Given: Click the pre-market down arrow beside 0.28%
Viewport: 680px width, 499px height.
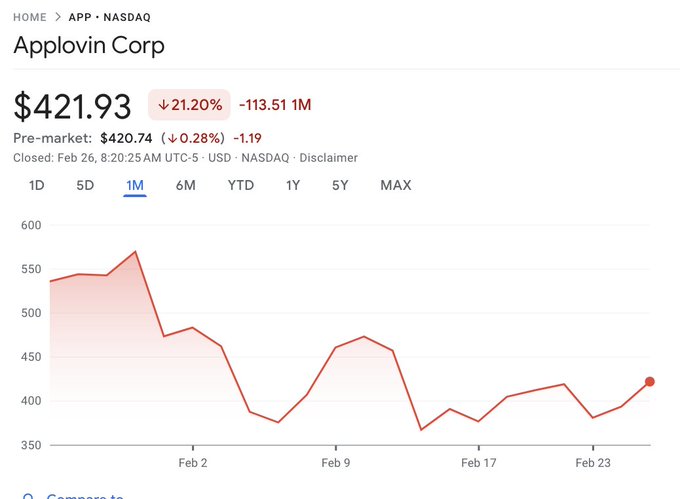Looking at the screenshot, I should pyautogui.click(x=173, y=138).
